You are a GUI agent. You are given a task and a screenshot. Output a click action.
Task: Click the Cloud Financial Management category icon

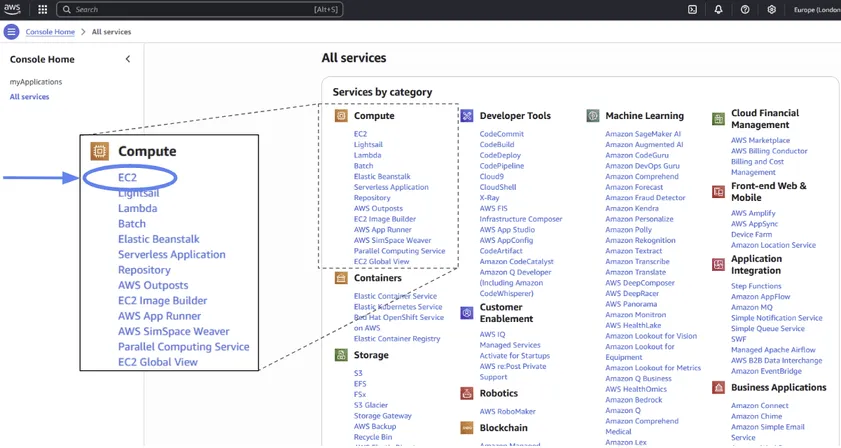(718, 119)
